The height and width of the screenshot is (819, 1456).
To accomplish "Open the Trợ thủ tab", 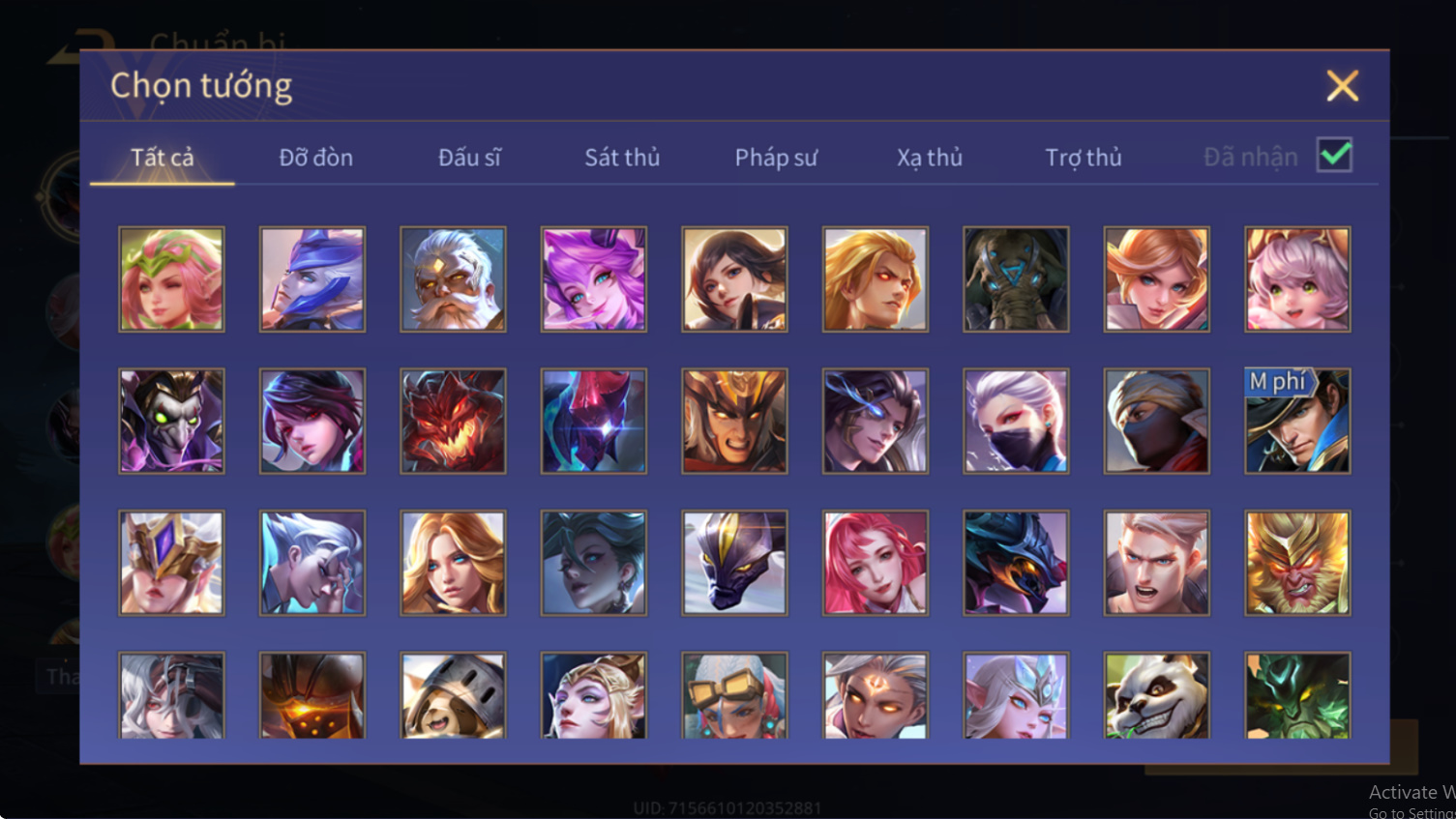I will pyautogui.click(x=1084, y=157).
